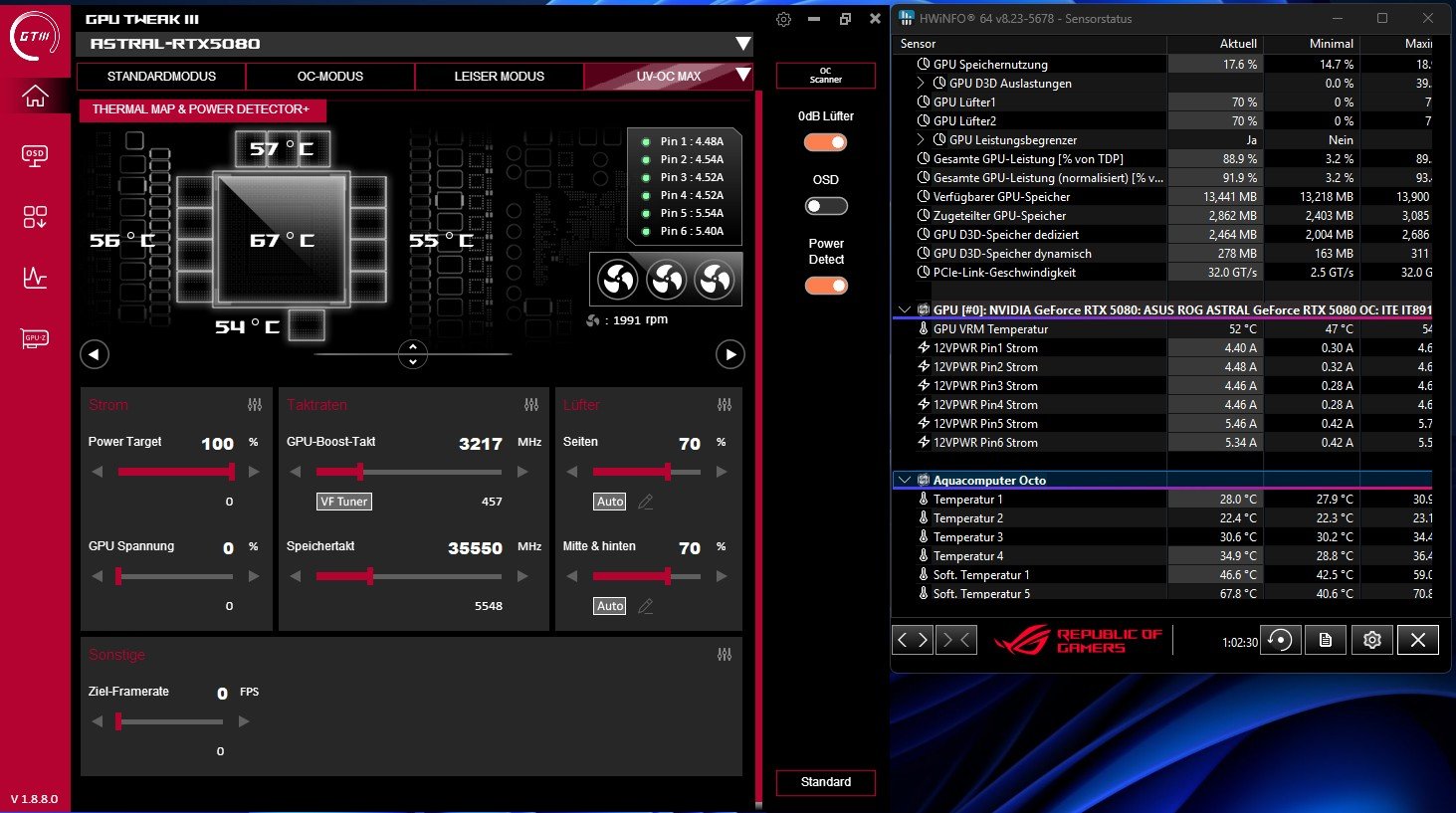Shrink HWiNFO columns with inward arrows button
Screen dimensions: 1456x813
coord(955,640)
